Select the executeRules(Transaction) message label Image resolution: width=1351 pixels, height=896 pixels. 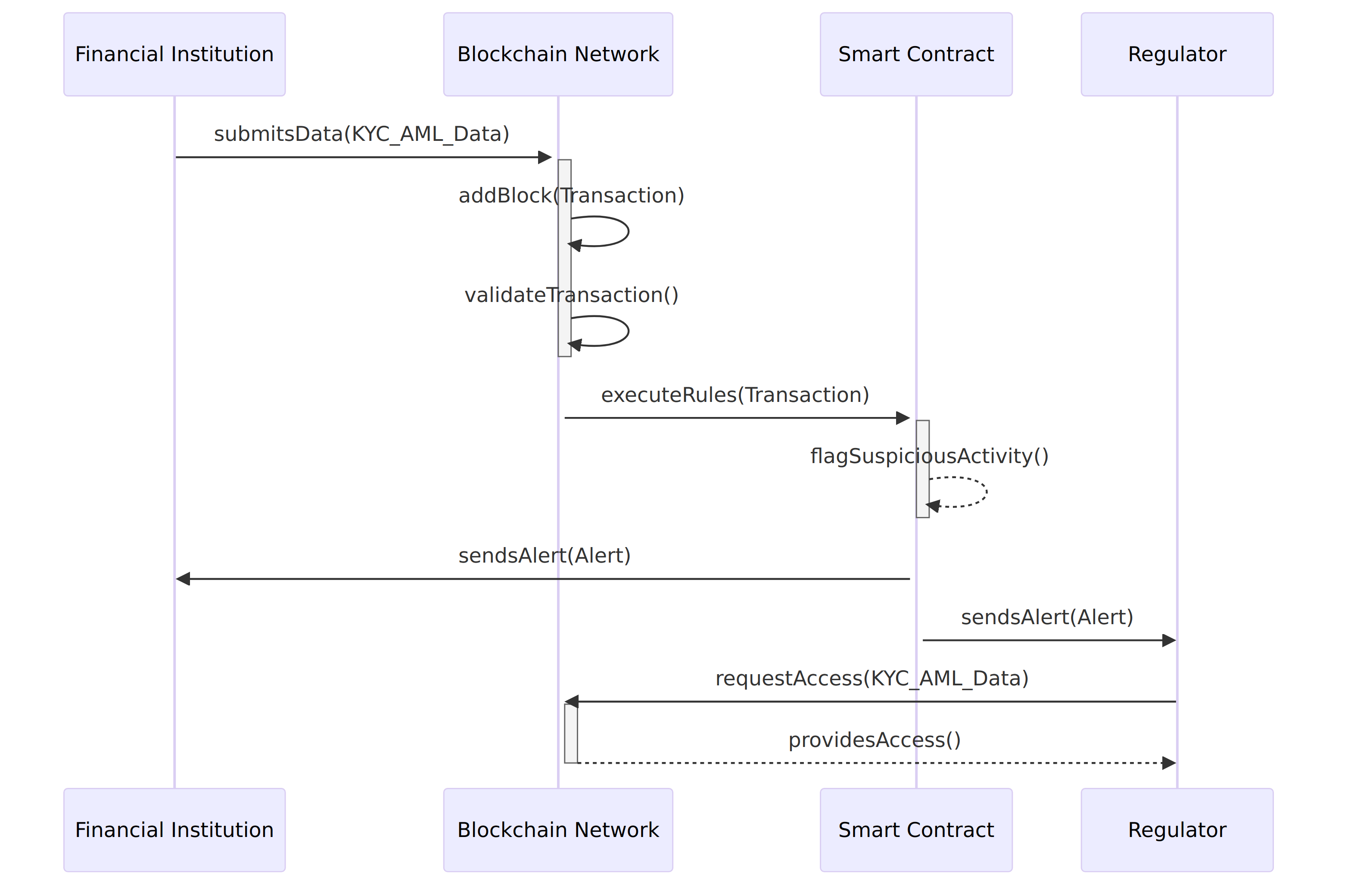tap(735, 395)
